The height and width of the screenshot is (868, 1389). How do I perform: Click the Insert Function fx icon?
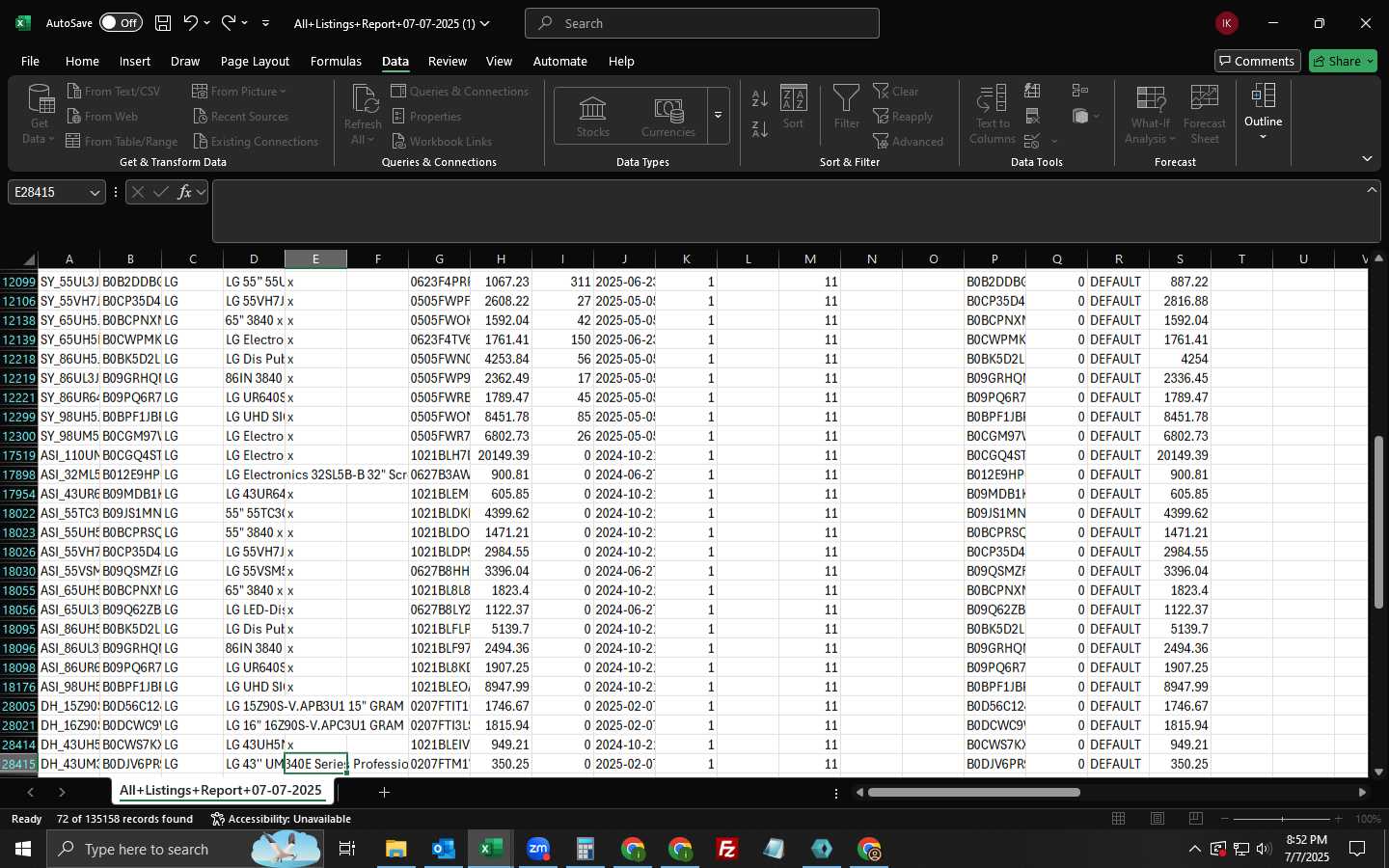[185, 192]
